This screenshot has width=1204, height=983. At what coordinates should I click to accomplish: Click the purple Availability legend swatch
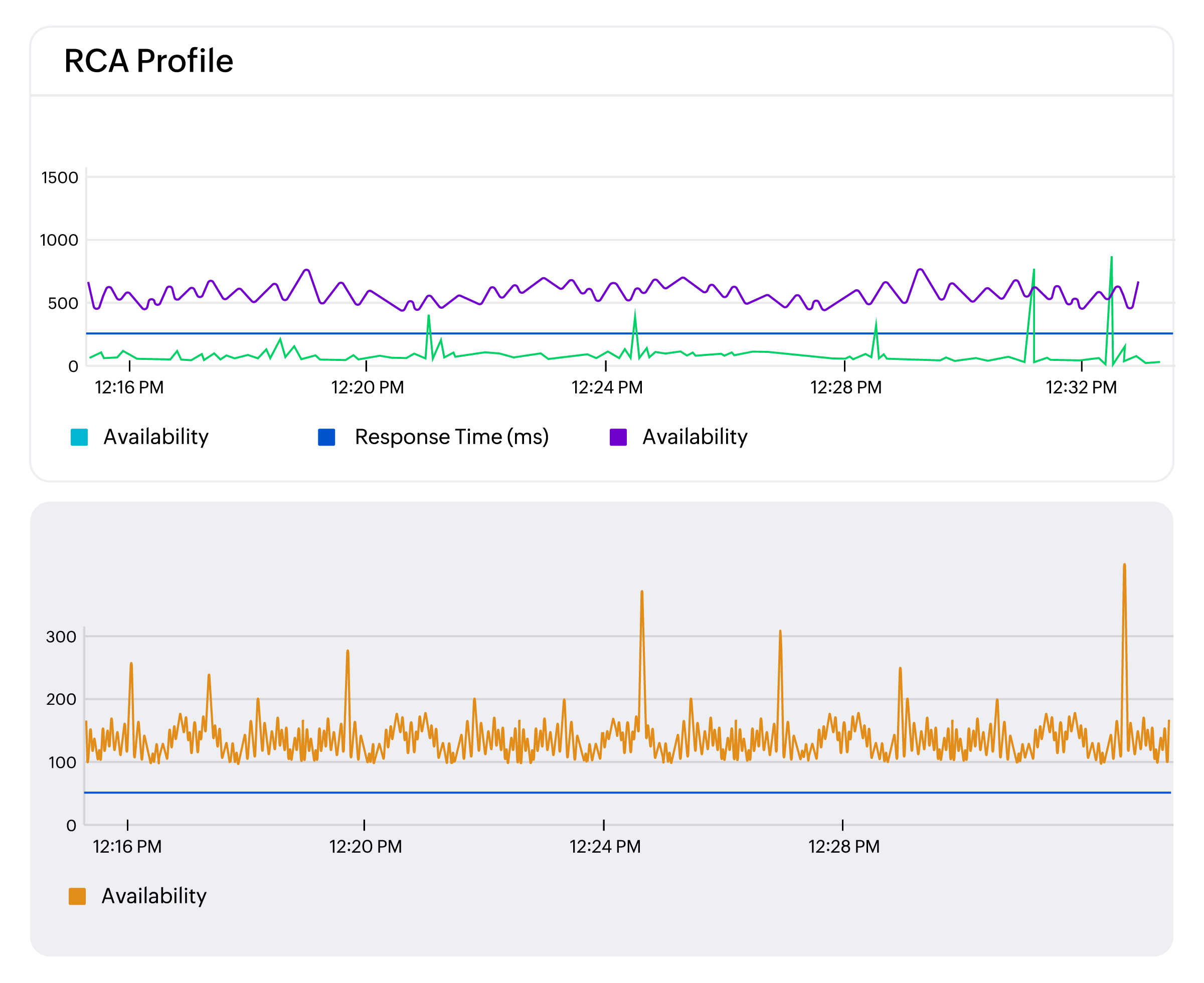[x=619, y=436]
